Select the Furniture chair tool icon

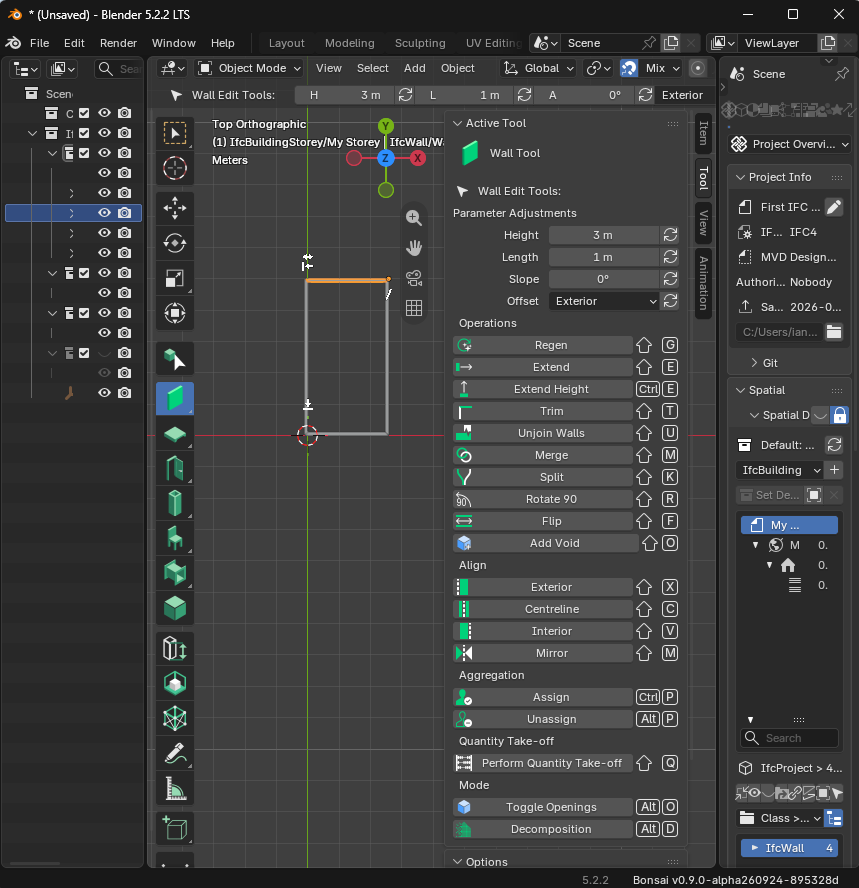(x=175, y=538)
